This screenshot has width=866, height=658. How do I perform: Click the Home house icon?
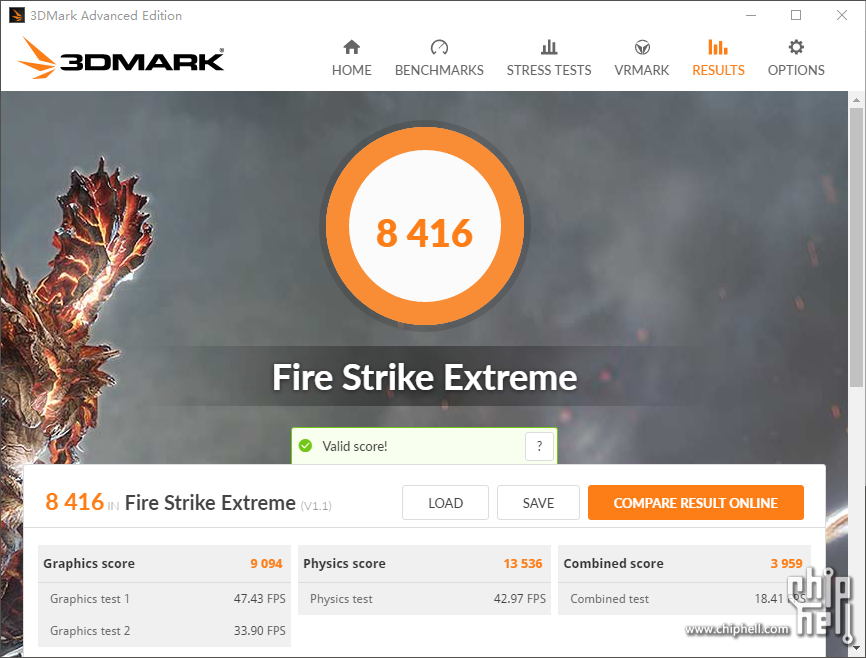(351, 48)
